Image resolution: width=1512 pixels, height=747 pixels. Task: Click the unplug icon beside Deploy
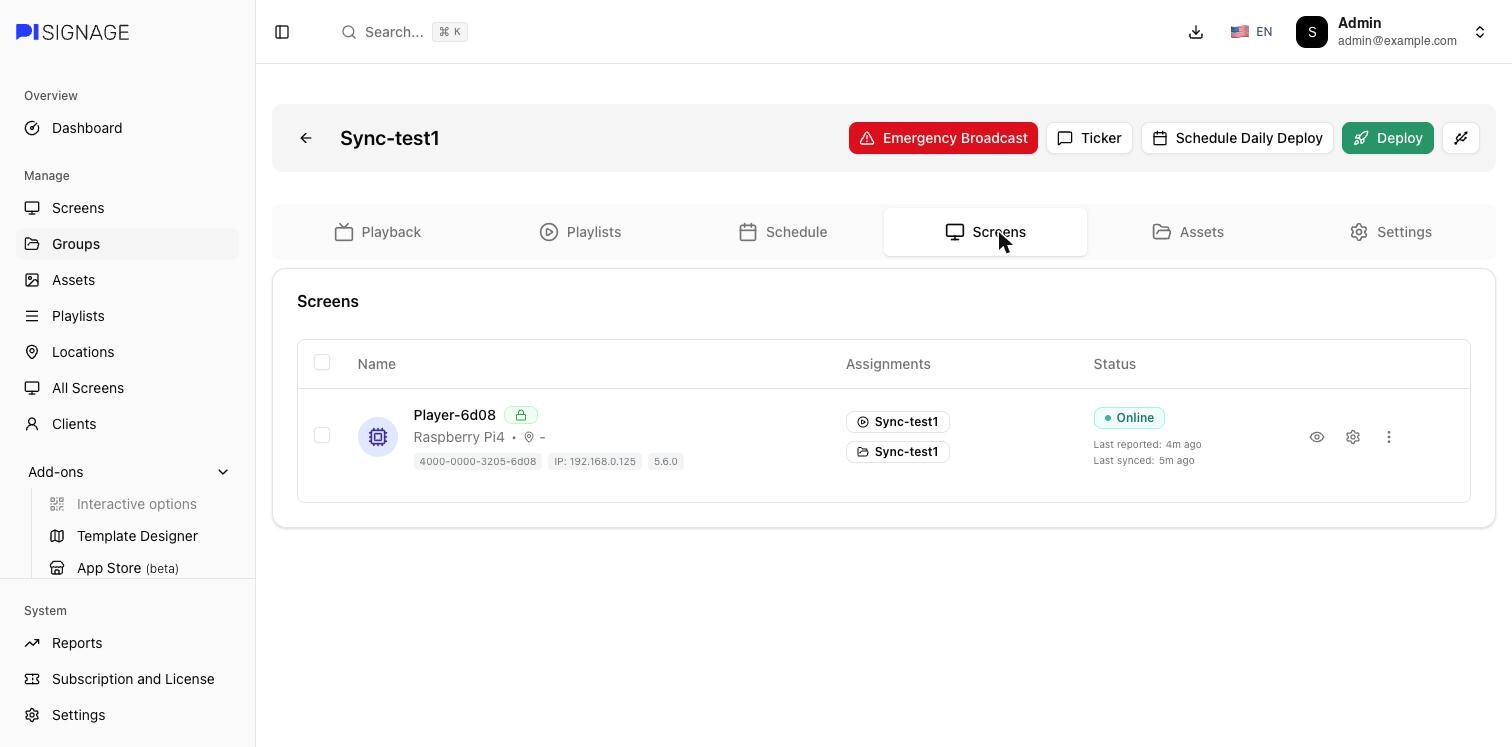tap(1461, 138)
